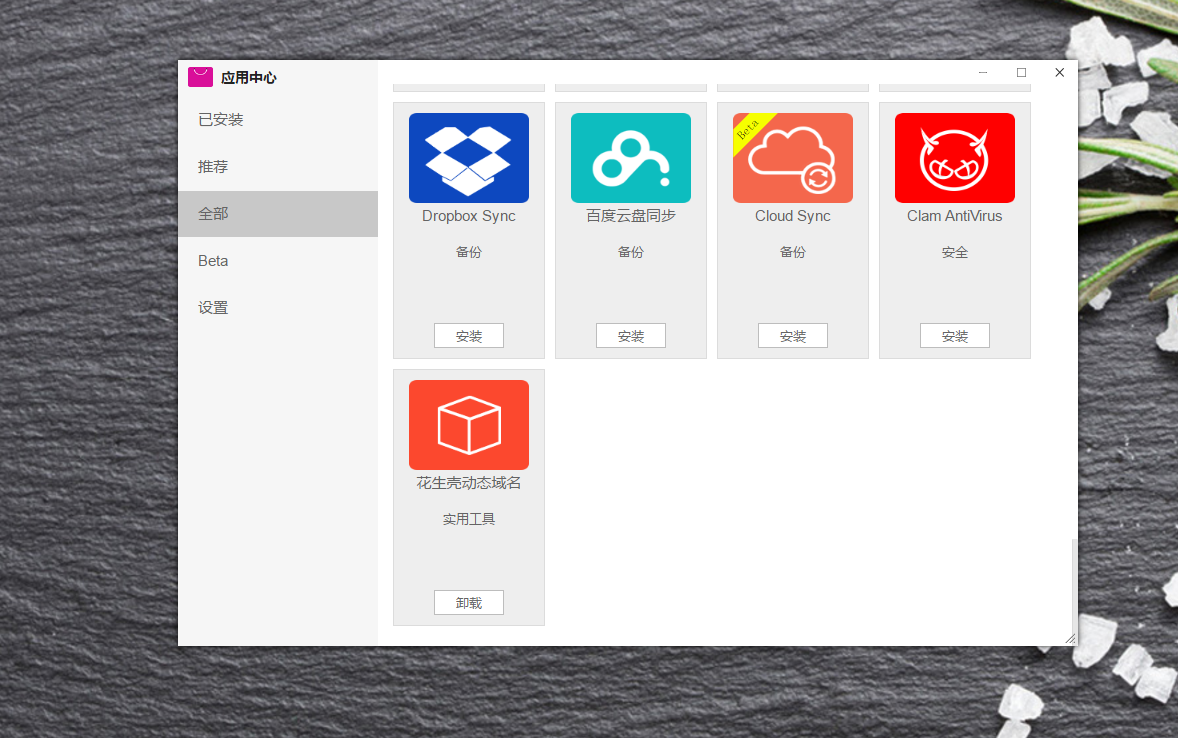Switch to the 已安装 tab
1178x738 pixels.
(x=221, y=120)
